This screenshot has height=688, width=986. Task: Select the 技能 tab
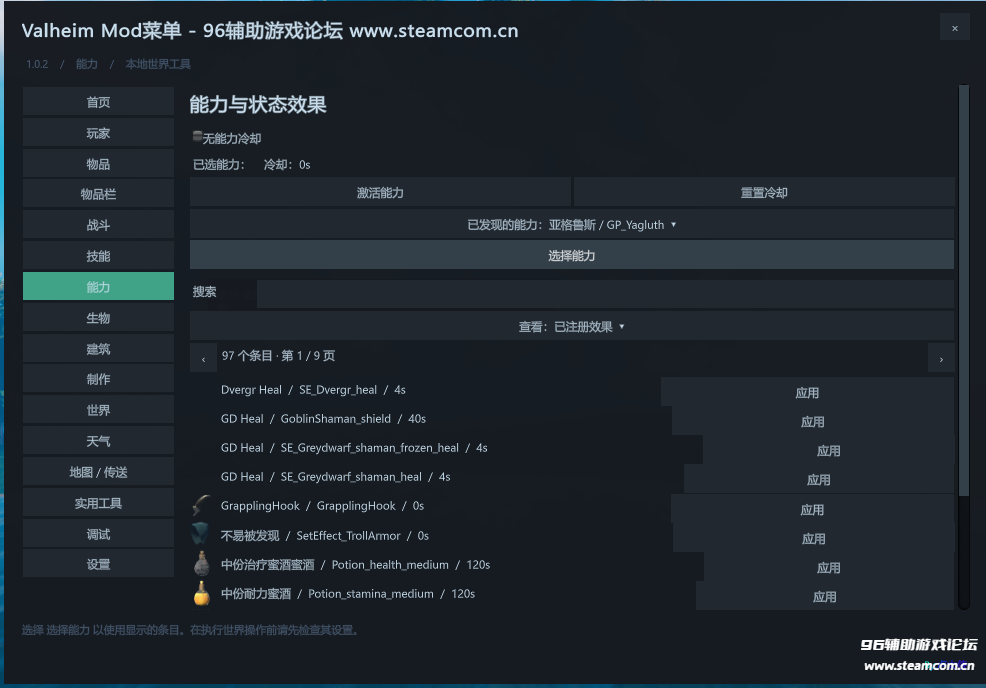pos(98,256)
